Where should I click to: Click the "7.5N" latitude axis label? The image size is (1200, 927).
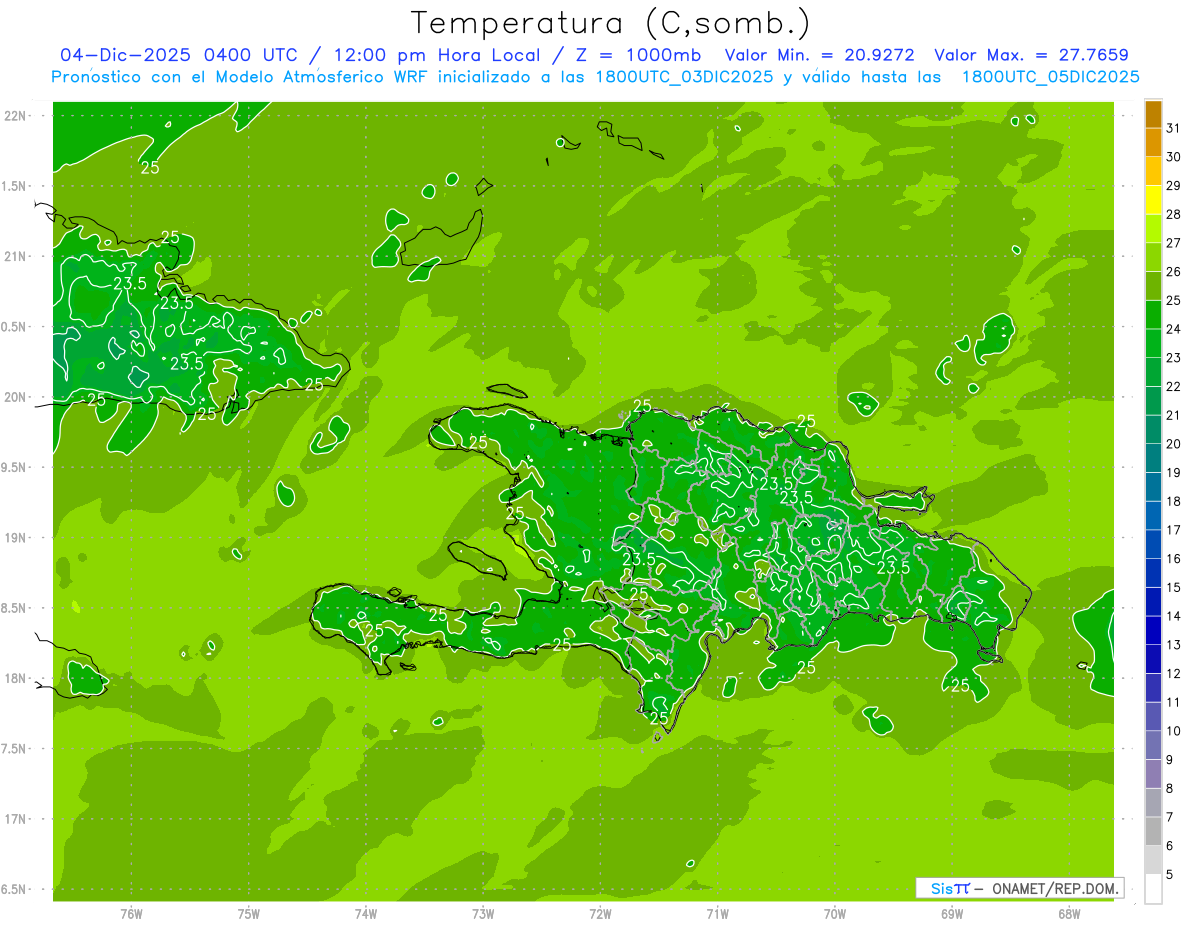pyautogui.click(x=16, y=748)
